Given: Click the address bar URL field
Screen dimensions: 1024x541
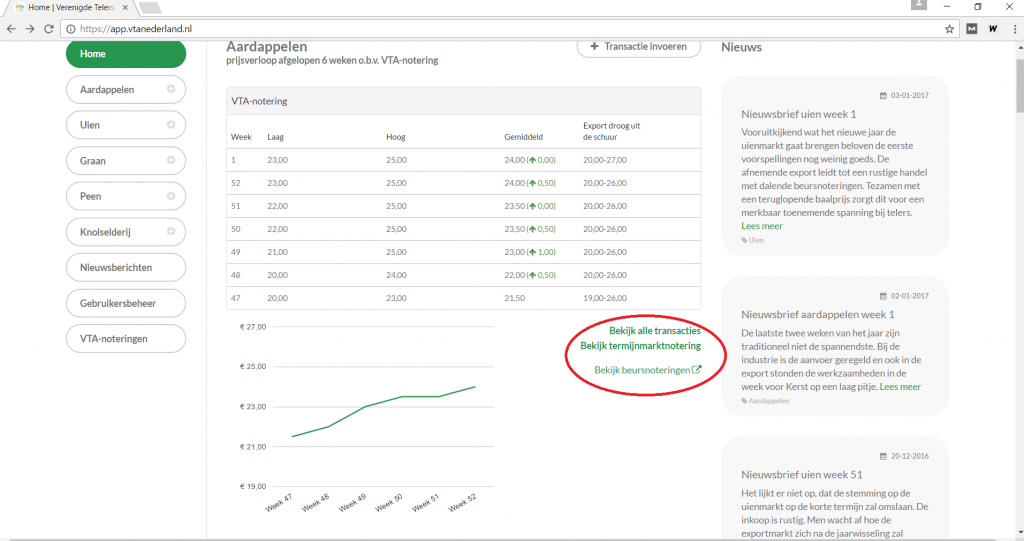Looking at the screenshot, I should pos(509,29).
